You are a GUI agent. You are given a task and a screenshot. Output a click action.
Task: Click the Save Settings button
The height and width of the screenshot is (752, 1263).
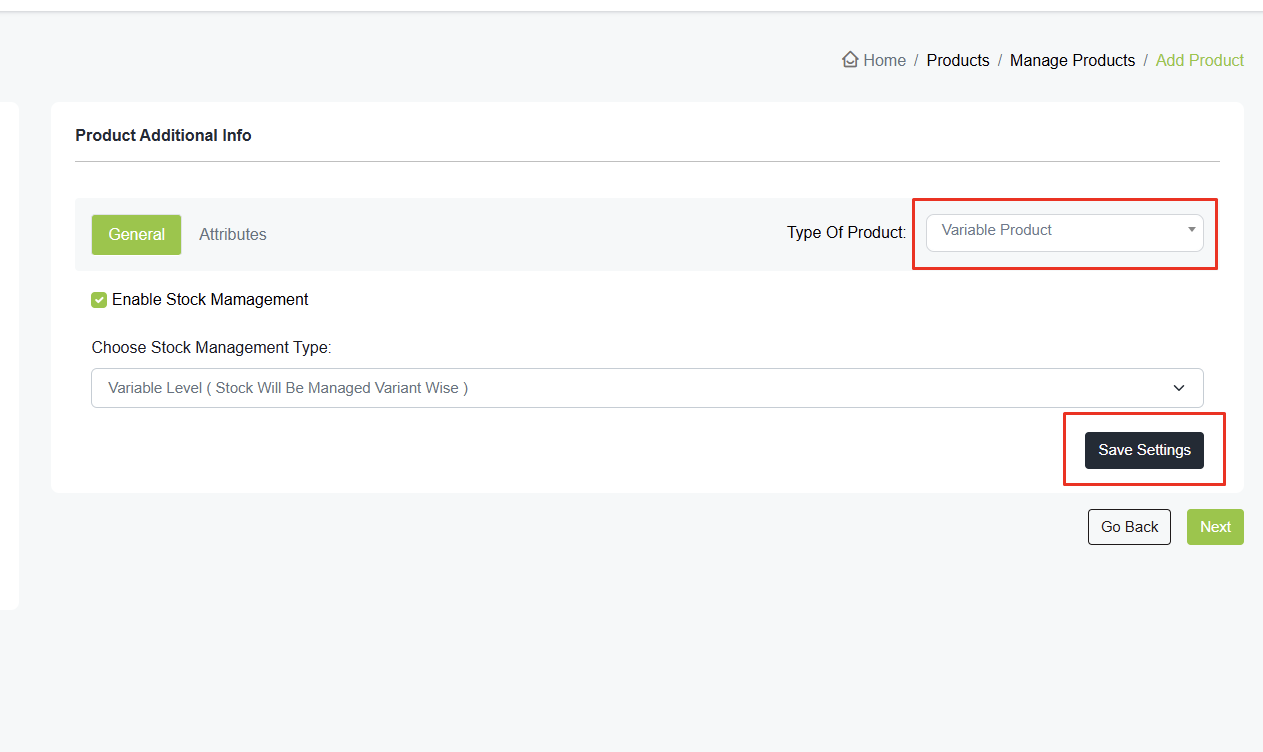click(1144, 450)
